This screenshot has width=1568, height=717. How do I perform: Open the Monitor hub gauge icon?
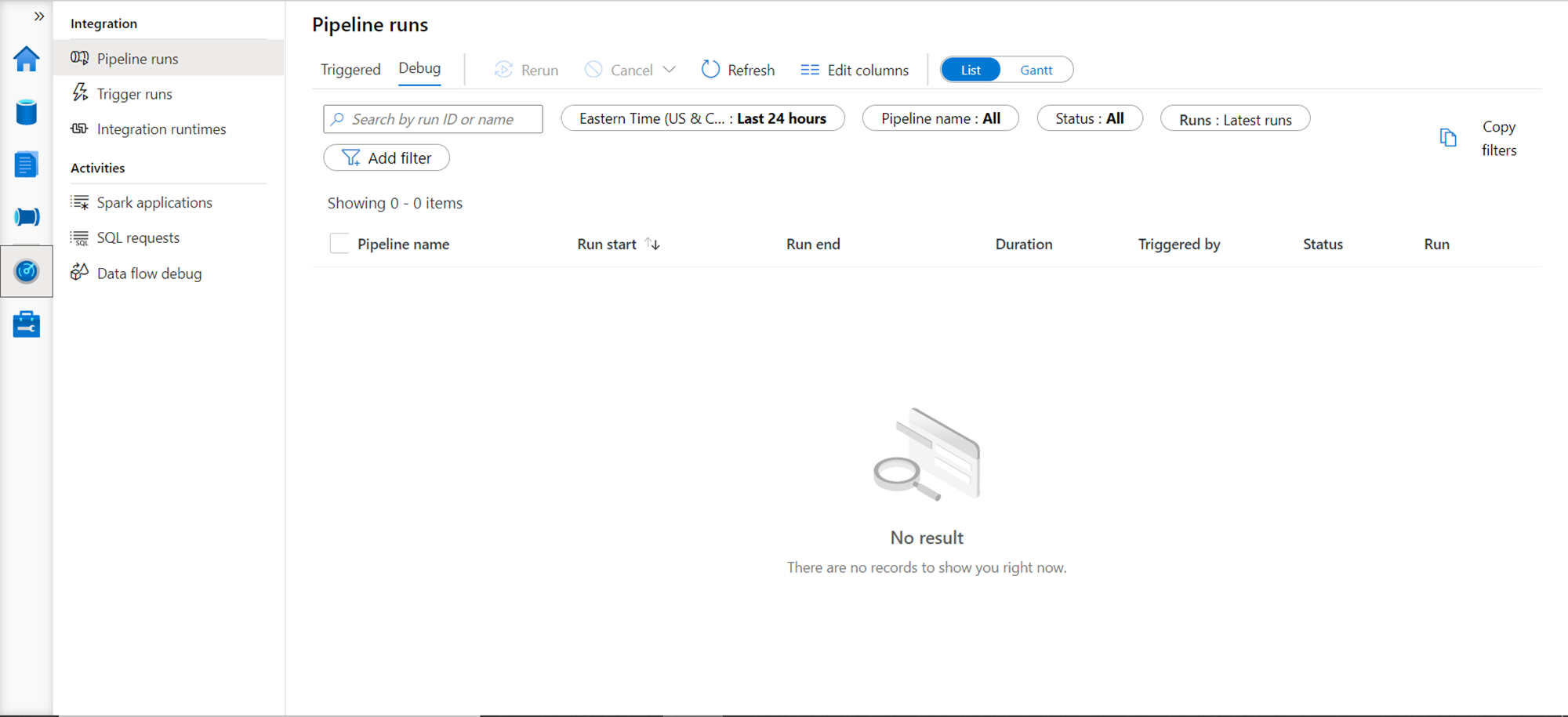pyautogui.click(x=27, y=271)
